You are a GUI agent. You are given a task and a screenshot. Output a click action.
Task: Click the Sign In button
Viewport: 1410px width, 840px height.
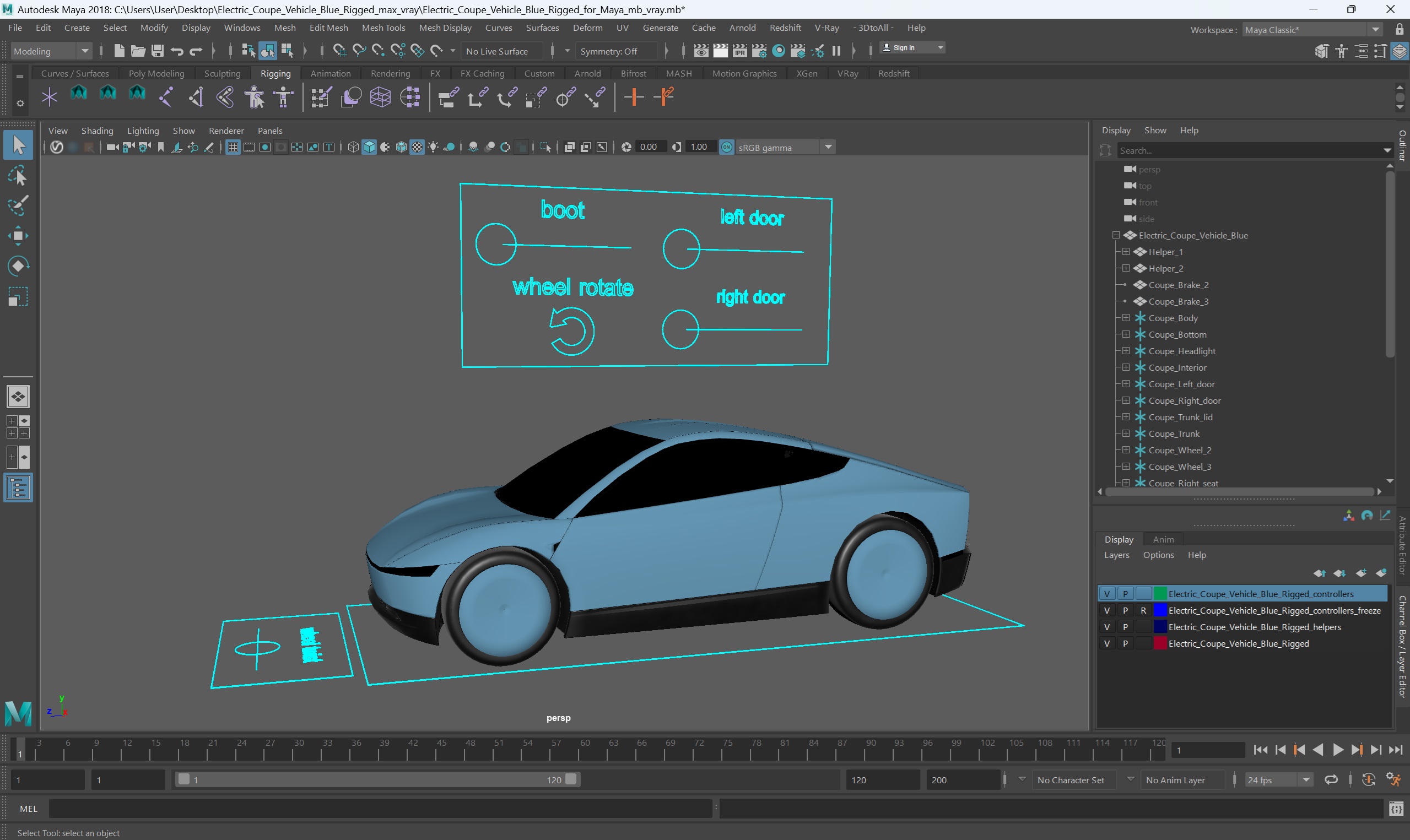tap(912, 48)
